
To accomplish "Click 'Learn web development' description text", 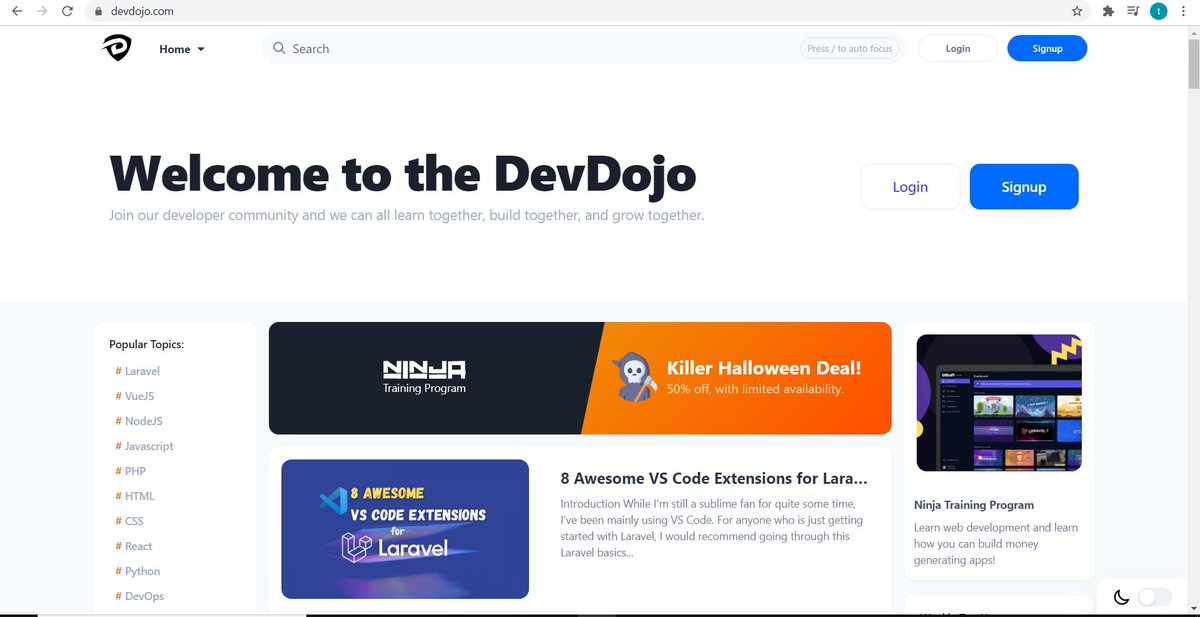I will coord(996,544).
